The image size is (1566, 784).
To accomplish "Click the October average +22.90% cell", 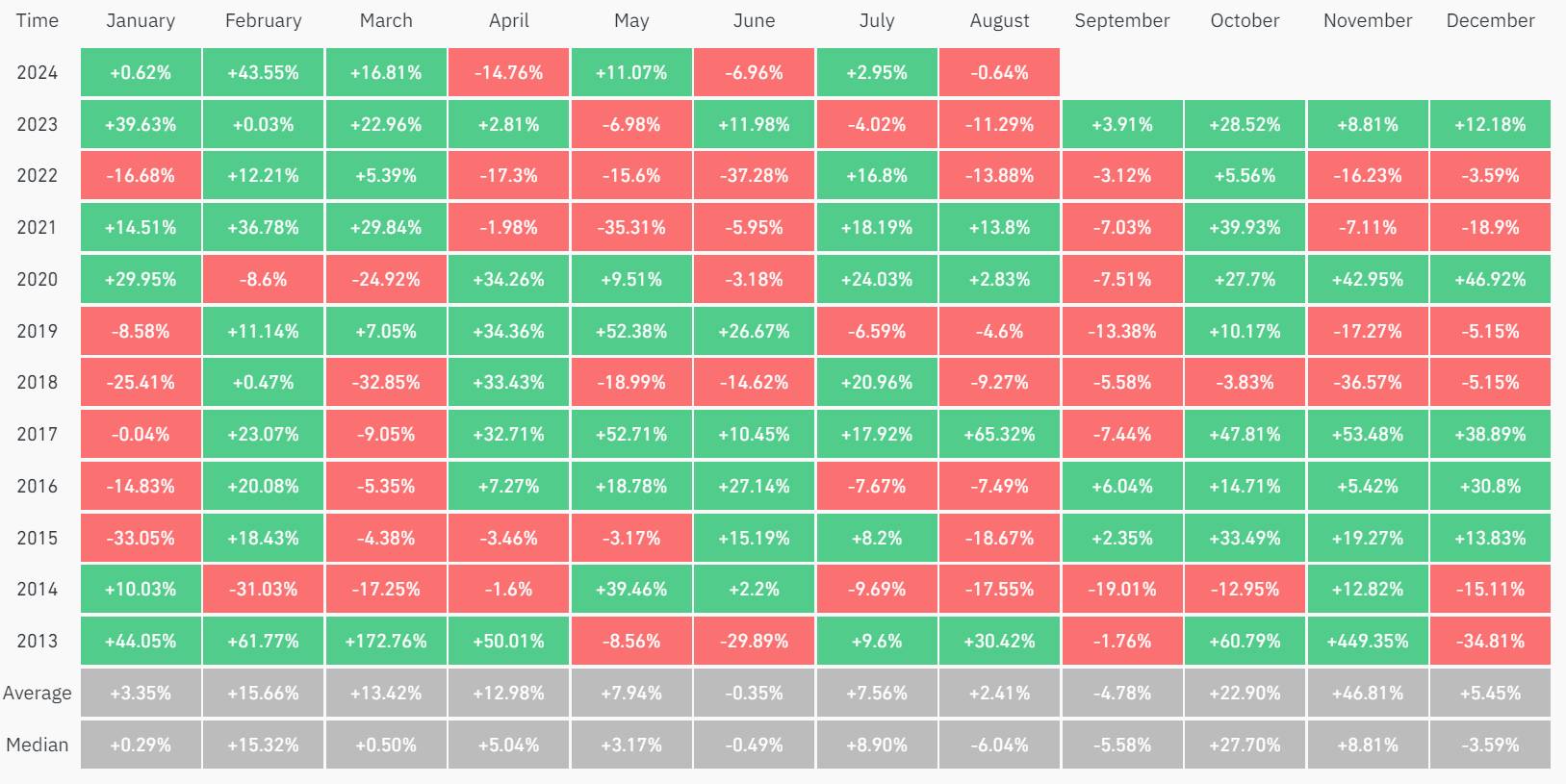I will click(1245, 693).
